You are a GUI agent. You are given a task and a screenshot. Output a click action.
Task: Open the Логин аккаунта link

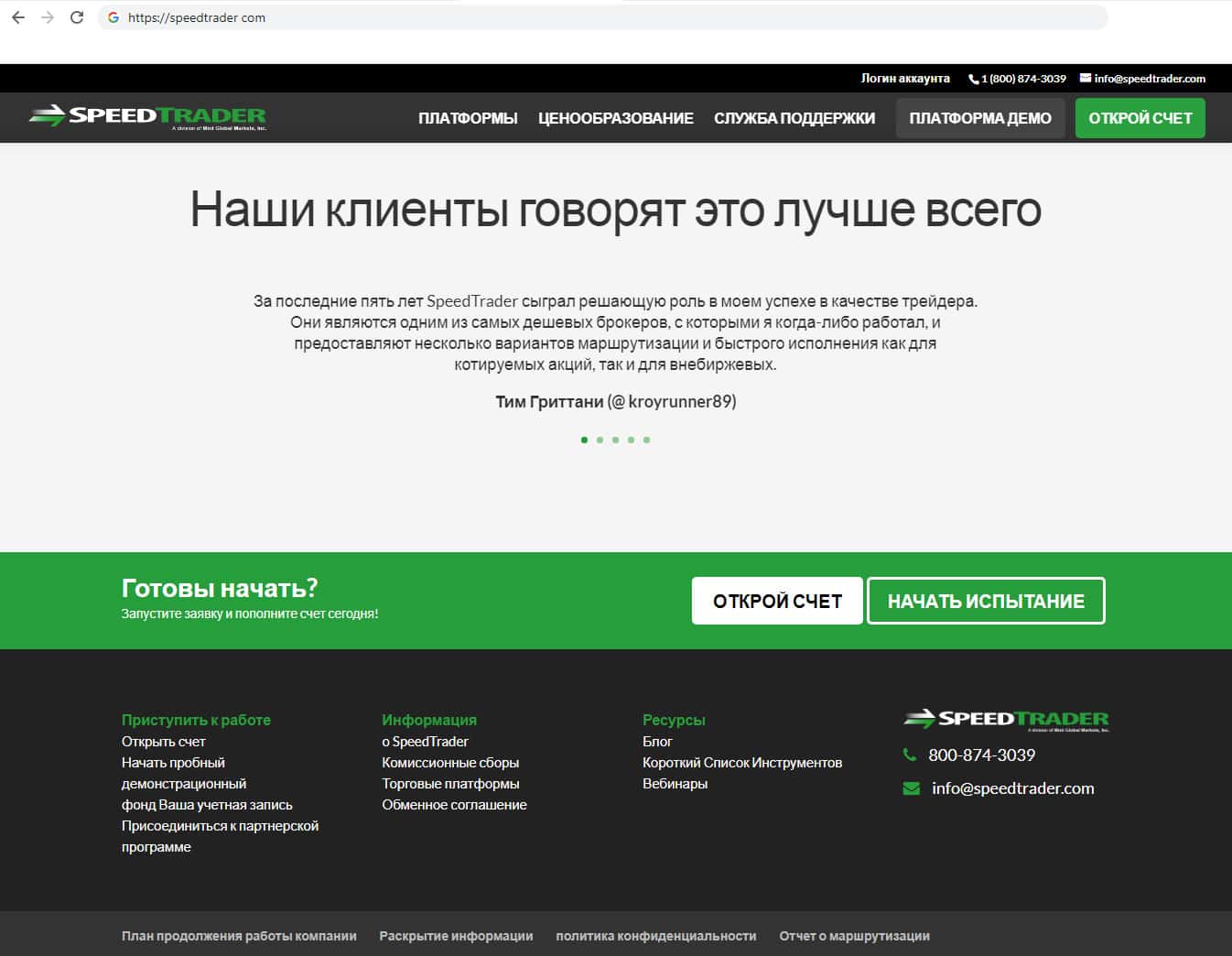(905, 79)
